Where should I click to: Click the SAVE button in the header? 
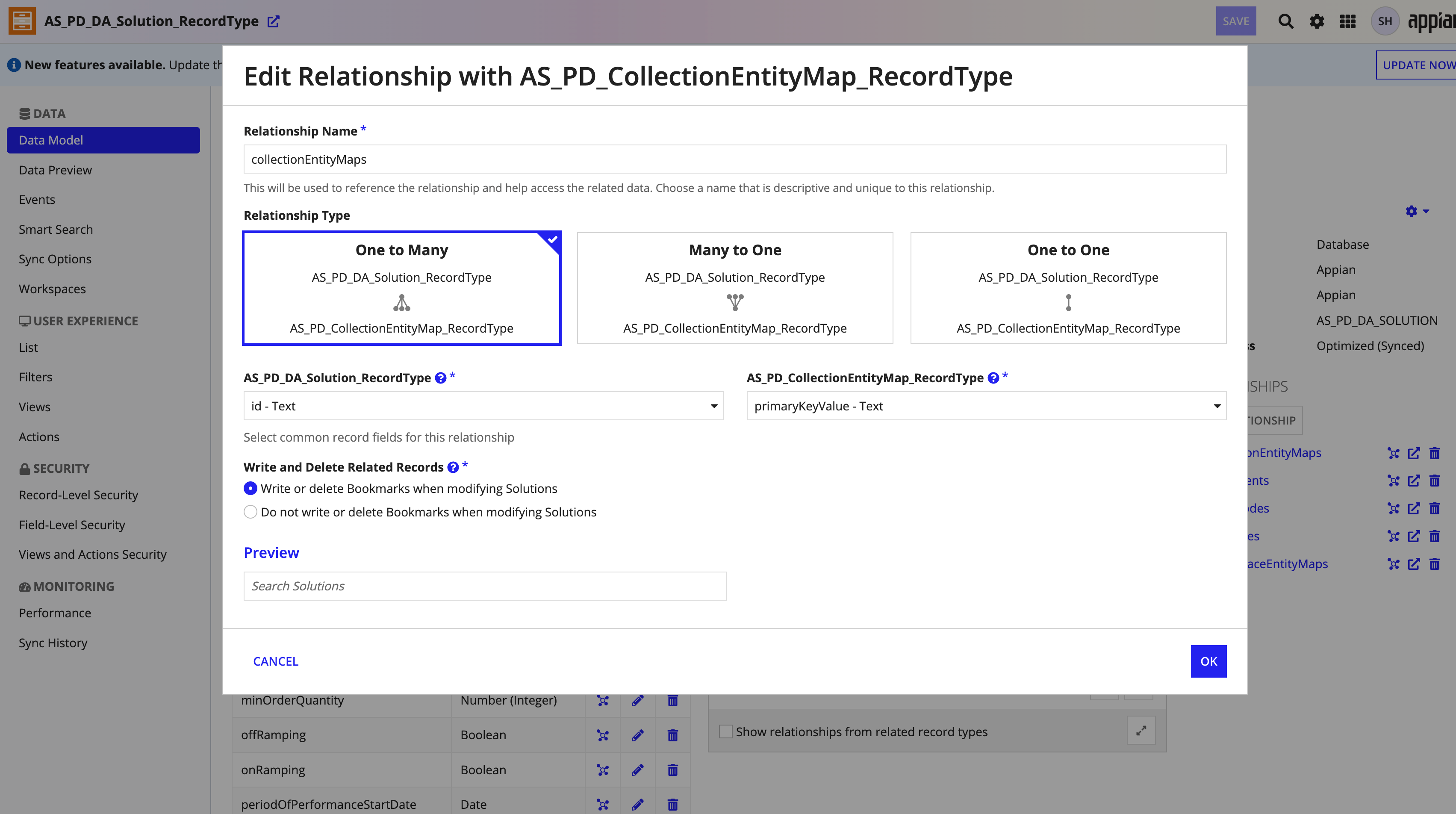pos(1235,21)
